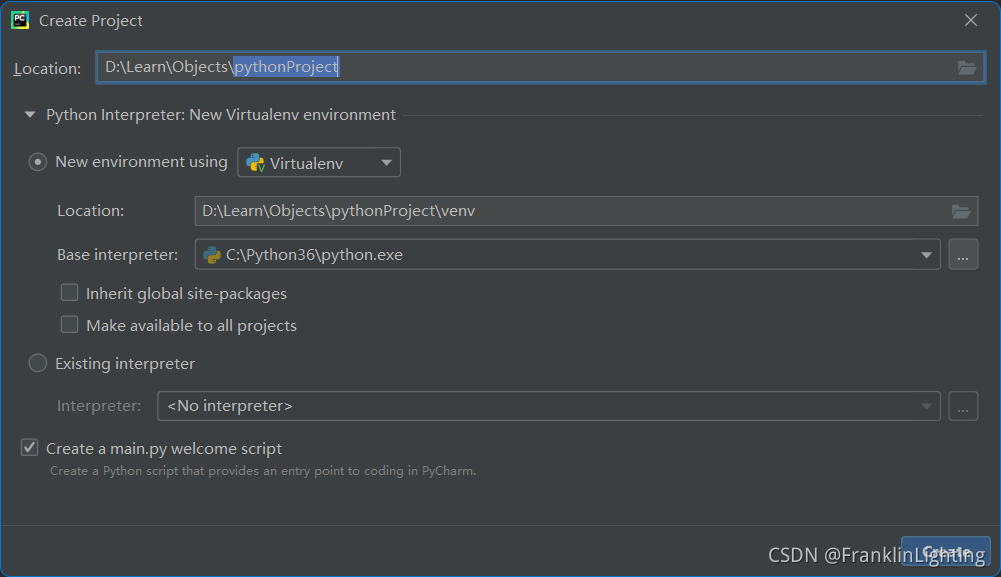Enable Make available to all projects checkbox

pos(70,325)
